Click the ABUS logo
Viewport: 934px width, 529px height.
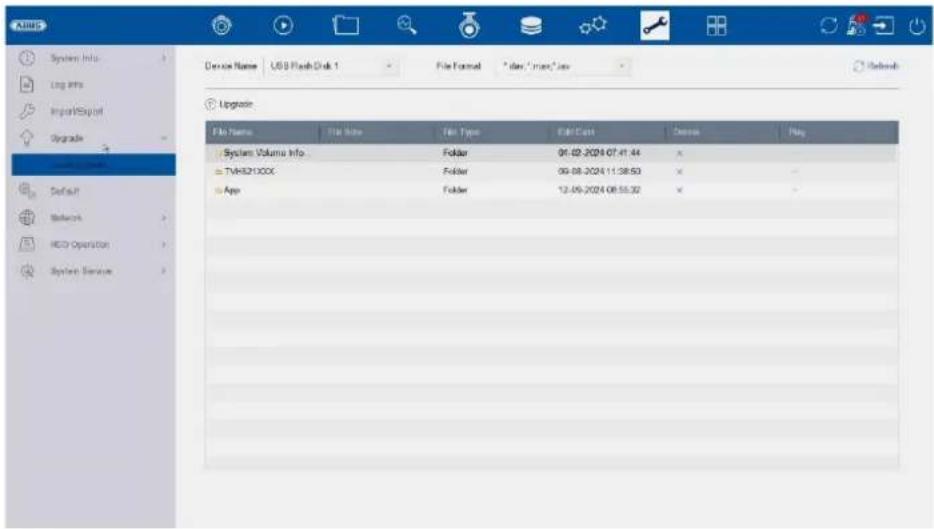pos(28,26)
